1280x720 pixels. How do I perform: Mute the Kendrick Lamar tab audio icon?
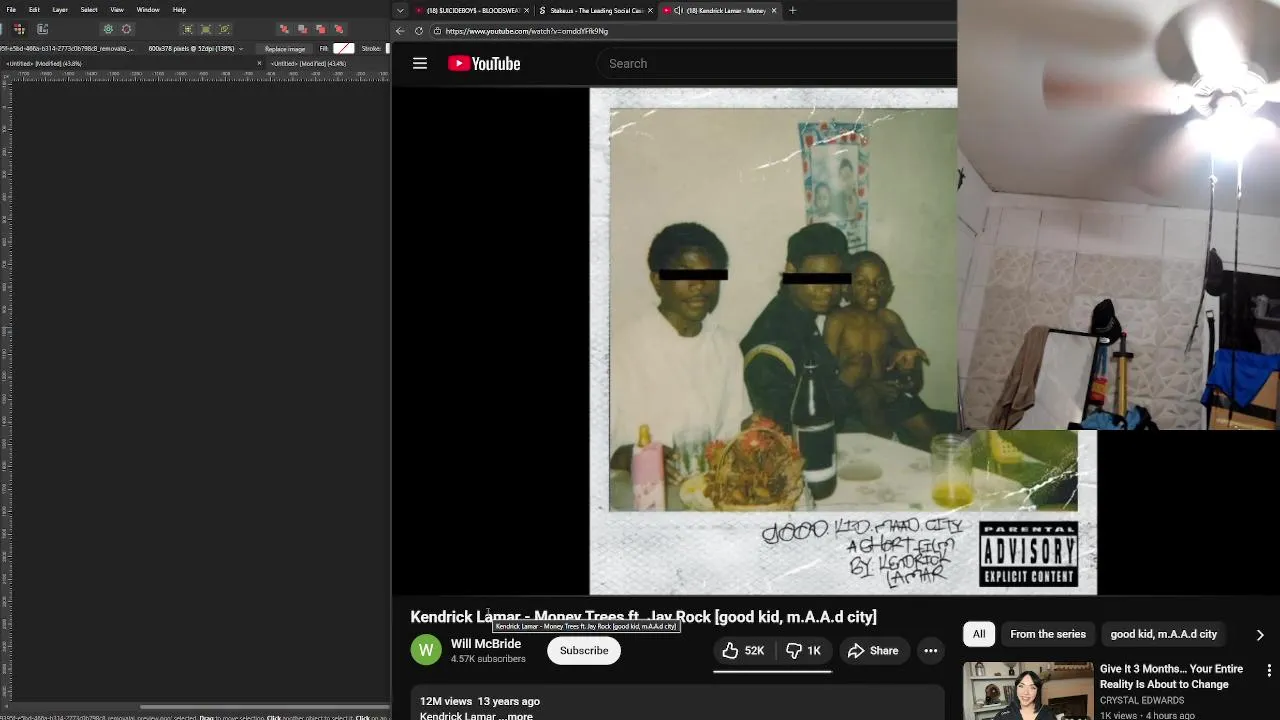click(679, 10)
